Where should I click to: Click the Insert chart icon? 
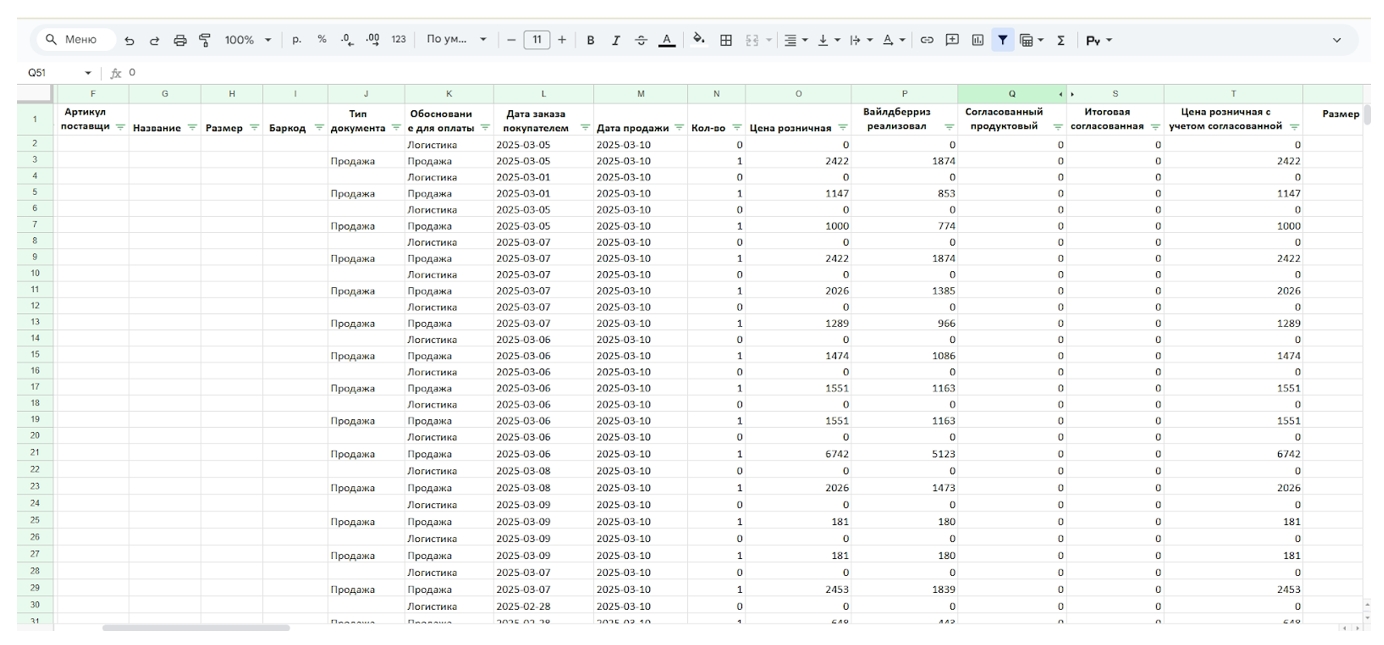(x=977, y=40)
